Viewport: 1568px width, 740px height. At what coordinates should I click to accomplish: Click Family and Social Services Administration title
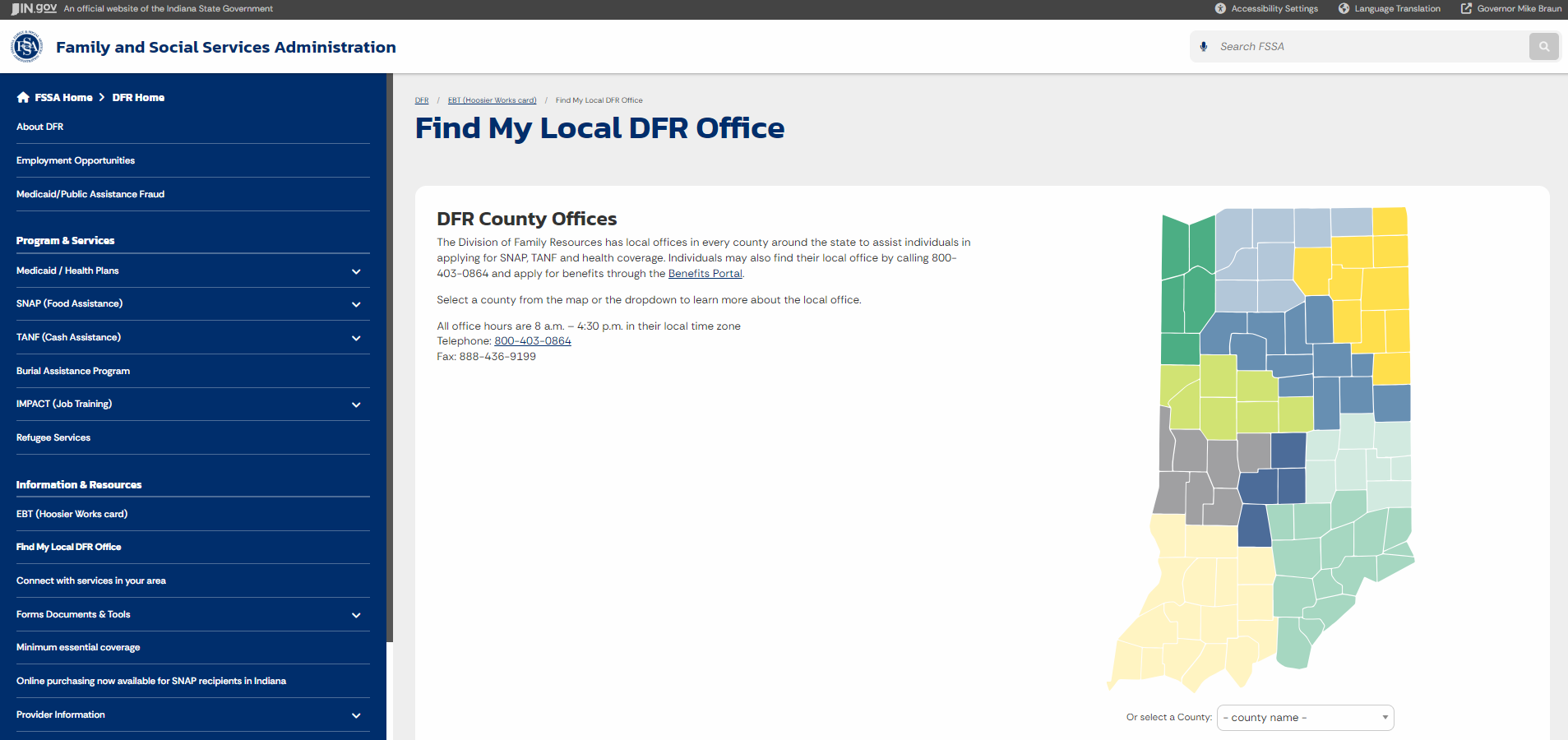pyautogui.click(x=226, y=47)
